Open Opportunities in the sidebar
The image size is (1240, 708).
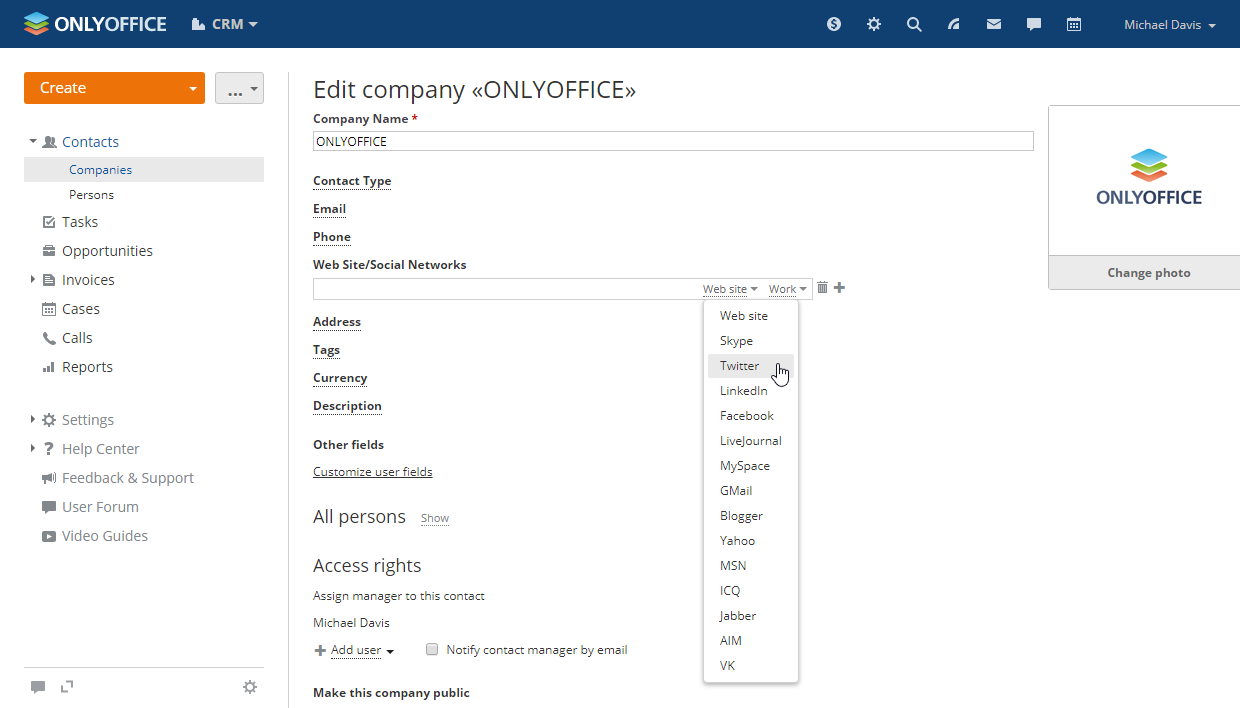(107, 251)
